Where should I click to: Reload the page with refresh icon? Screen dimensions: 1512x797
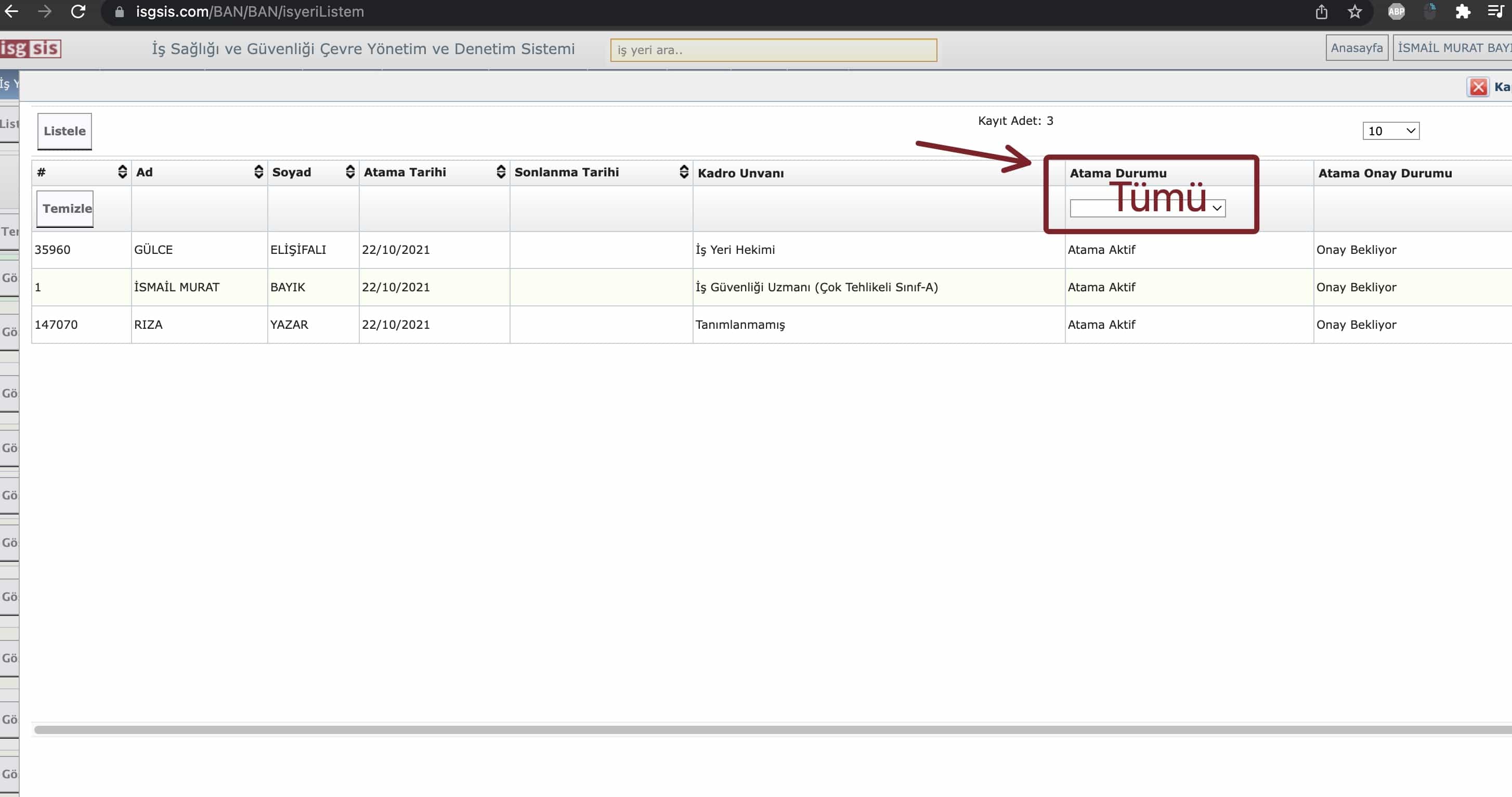point(78,11)
